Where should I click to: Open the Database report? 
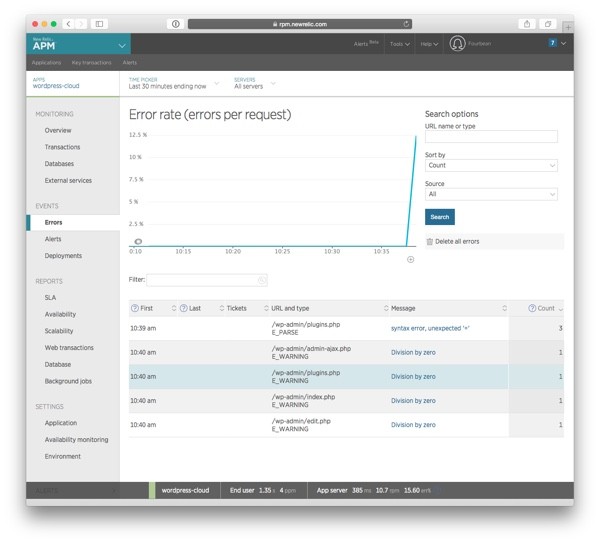tap(58, 365)
